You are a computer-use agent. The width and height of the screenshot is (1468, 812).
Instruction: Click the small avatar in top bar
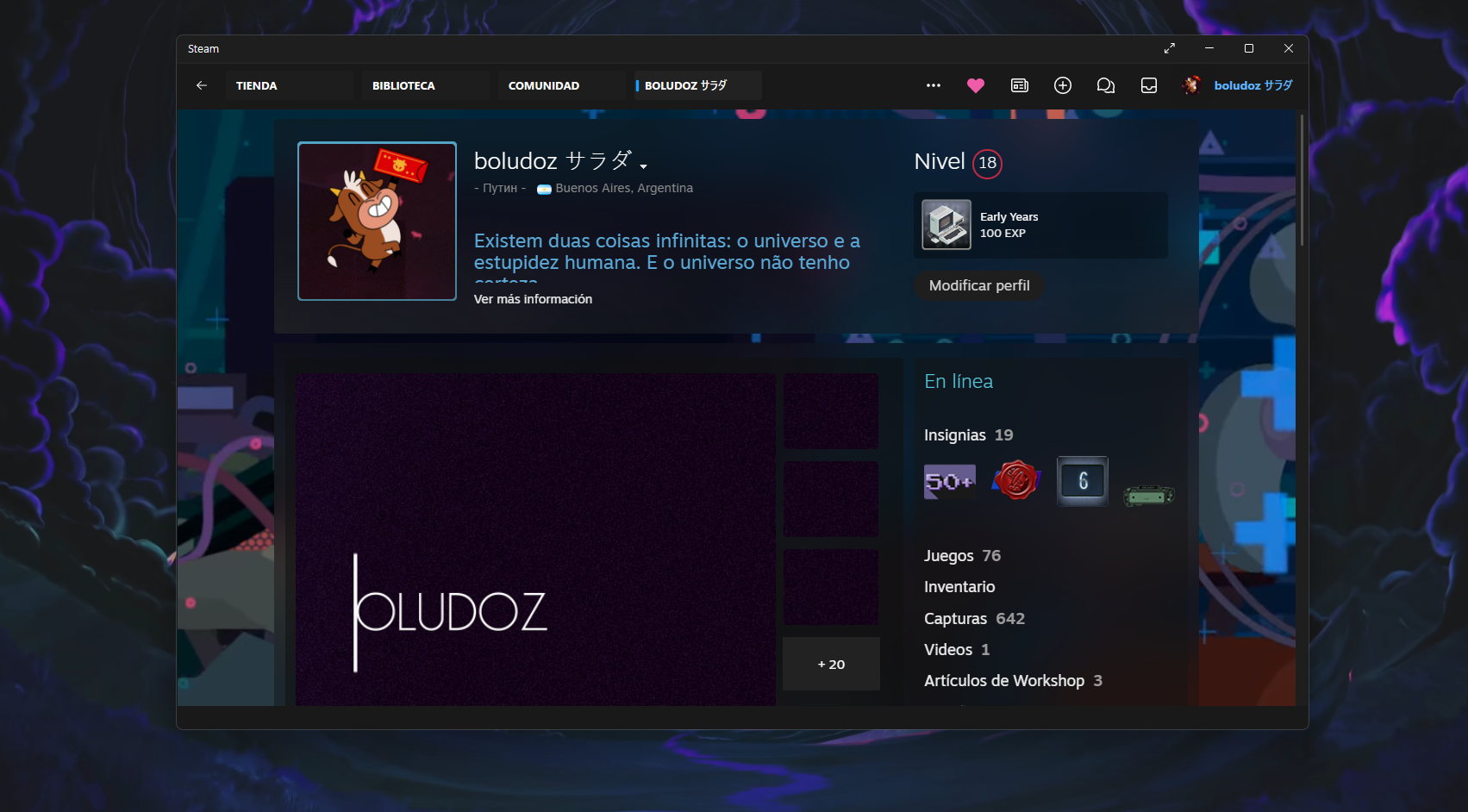click(x=1191, y=84)
